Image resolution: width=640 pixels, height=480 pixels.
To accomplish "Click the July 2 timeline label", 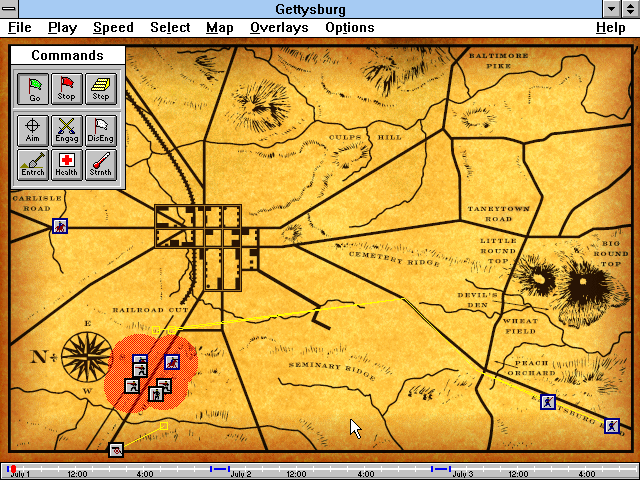I will (x=241, y=475).
